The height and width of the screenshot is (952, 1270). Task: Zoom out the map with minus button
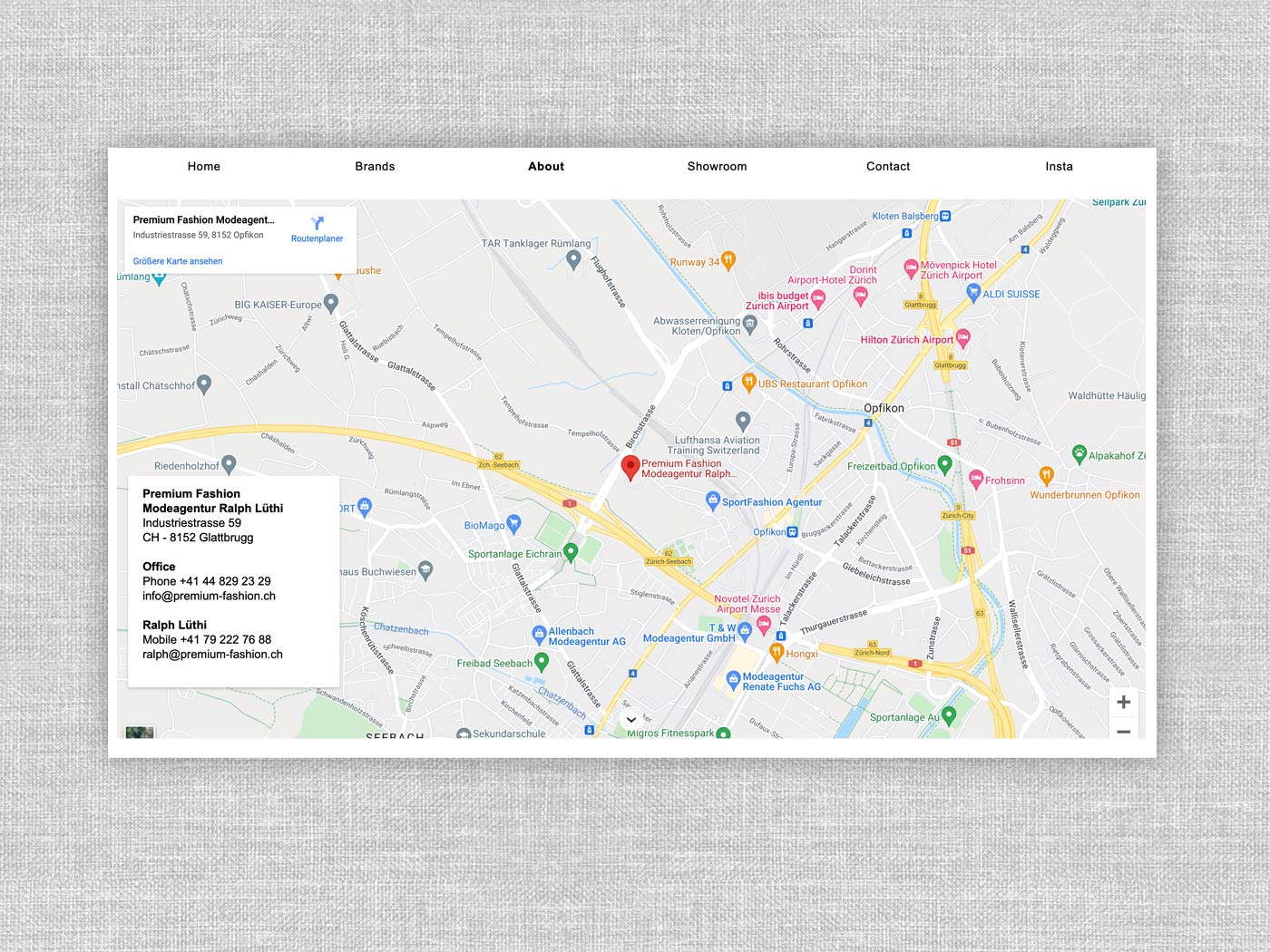tap(1123, 731)
